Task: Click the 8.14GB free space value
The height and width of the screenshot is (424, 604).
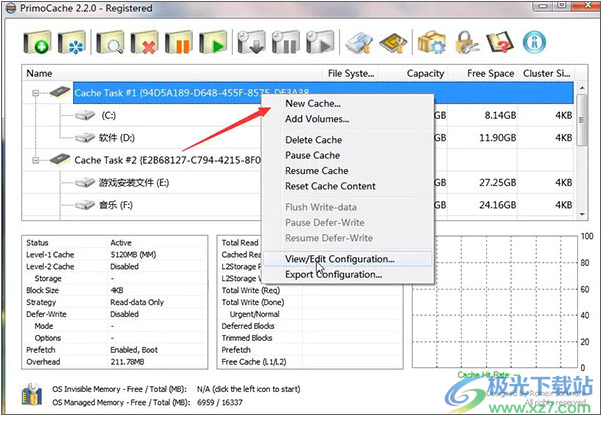Action: coord(500,115)
